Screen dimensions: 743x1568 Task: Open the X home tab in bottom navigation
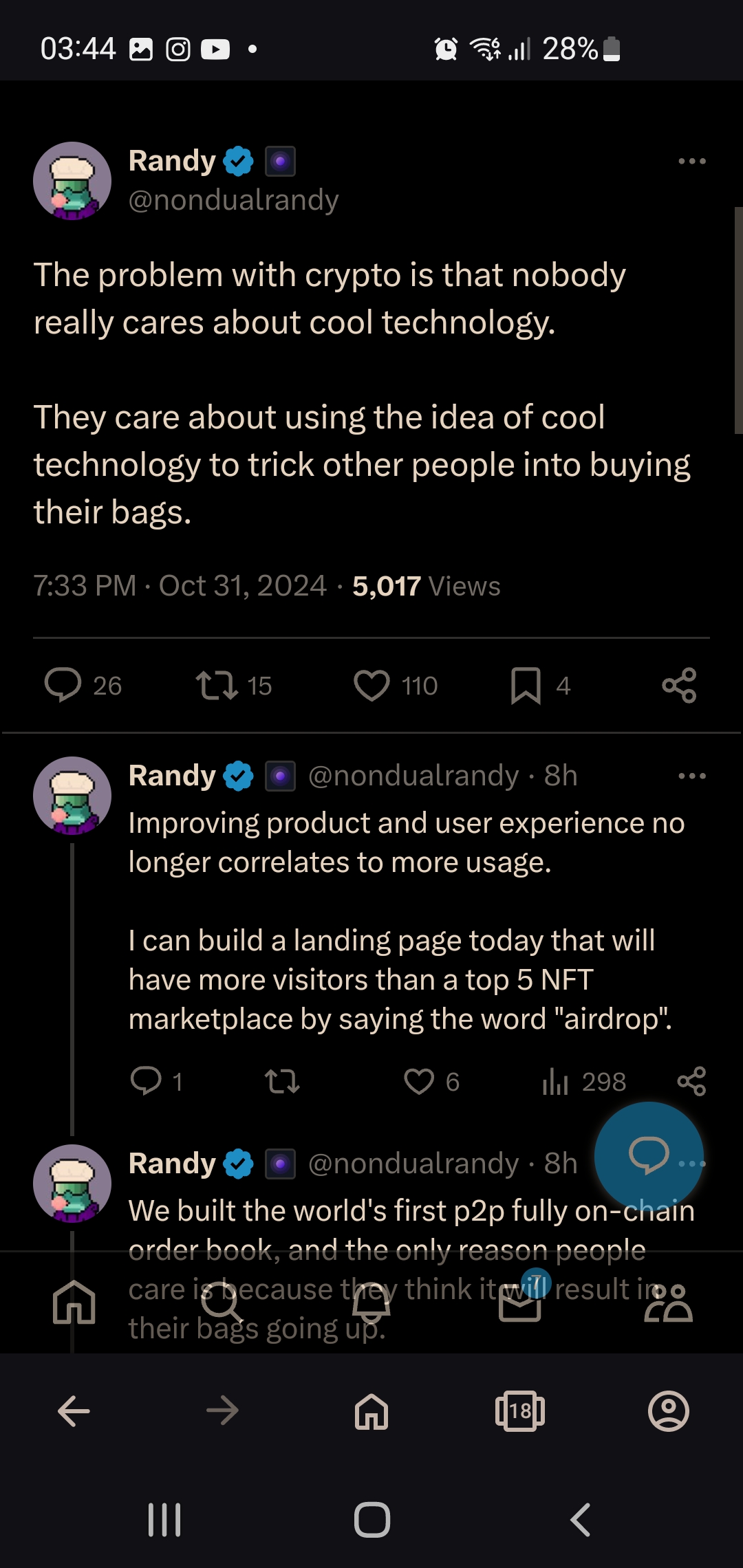(x=74, y=1303)
